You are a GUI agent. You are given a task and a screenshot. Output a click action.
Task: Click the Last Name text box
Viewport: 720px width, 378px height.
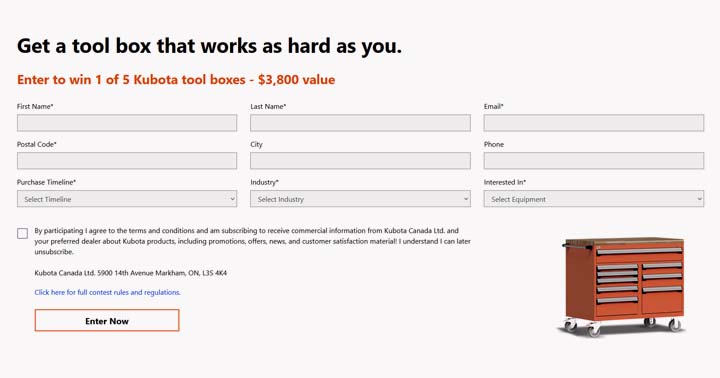pos(360,123)
